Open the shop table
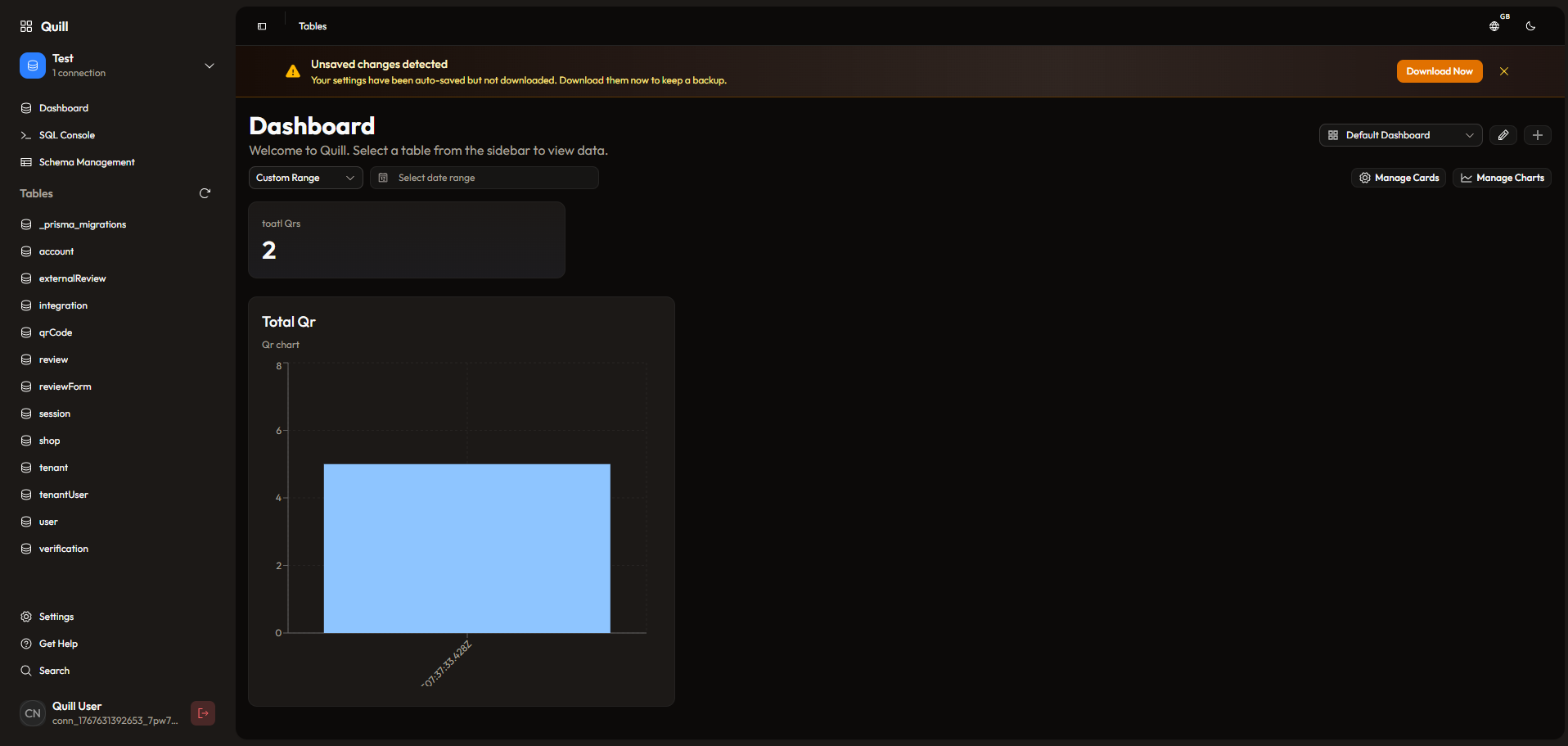 click(x=50, y=441)
